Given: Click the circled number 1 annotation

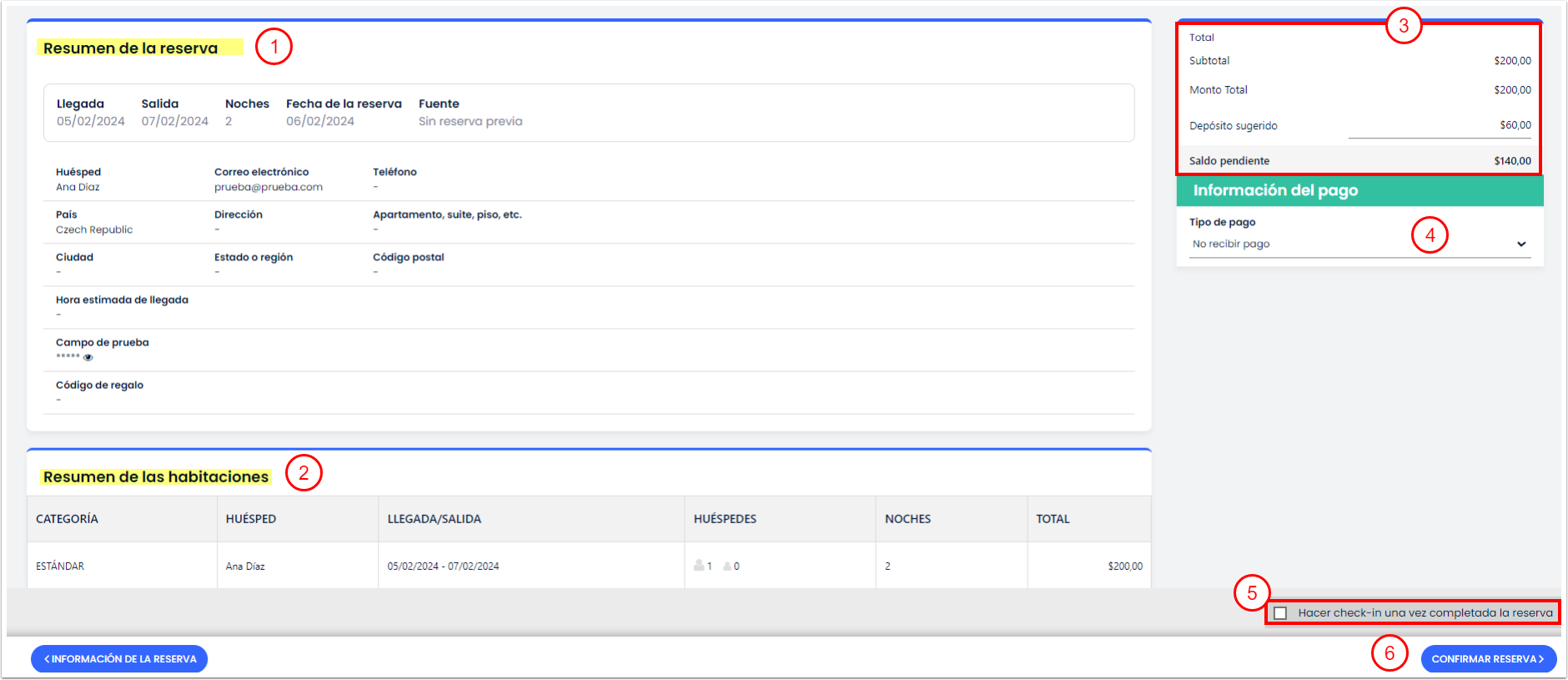Looking at the screenshot, I should (274, 47).
